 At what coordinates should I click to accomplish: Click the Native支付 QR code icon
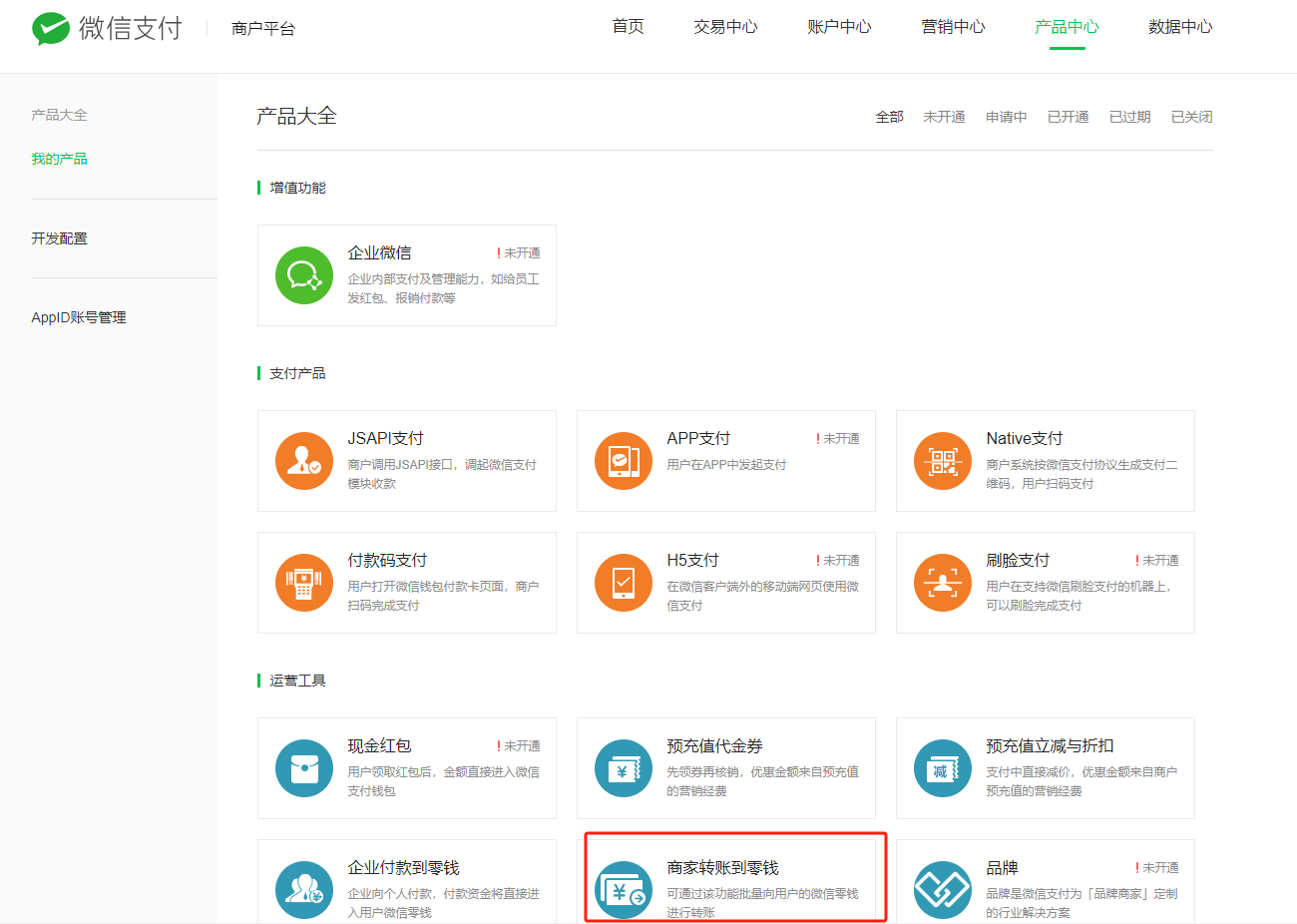pyautogui.click(x=942, y=461)
